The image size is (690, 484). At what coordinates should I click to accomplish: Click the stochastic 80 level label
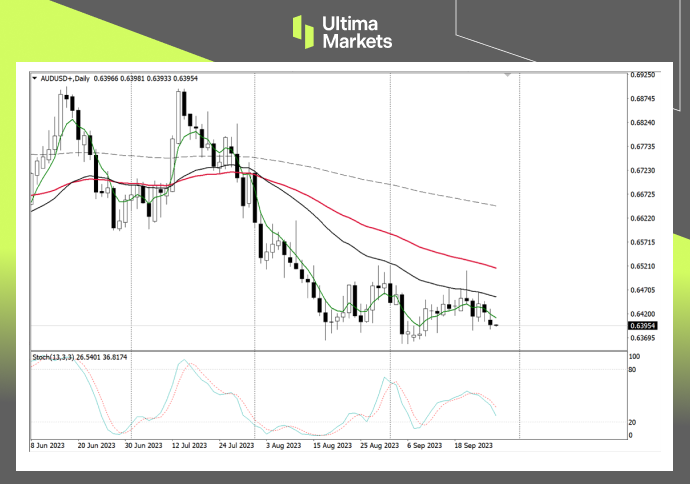coord(631,370)
